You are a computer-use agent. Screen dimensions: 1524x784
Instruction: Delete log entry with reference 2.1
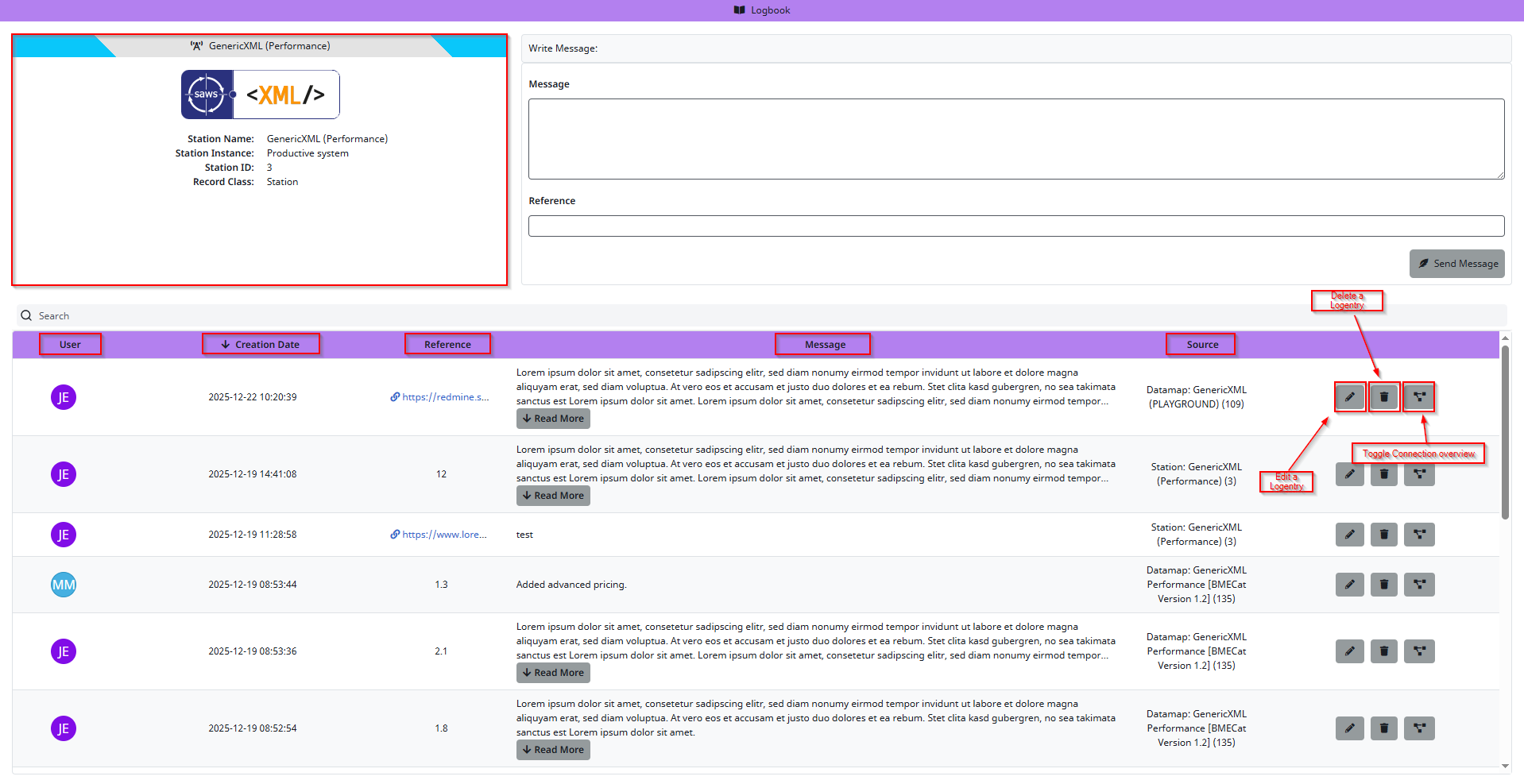coord(1383,651)
